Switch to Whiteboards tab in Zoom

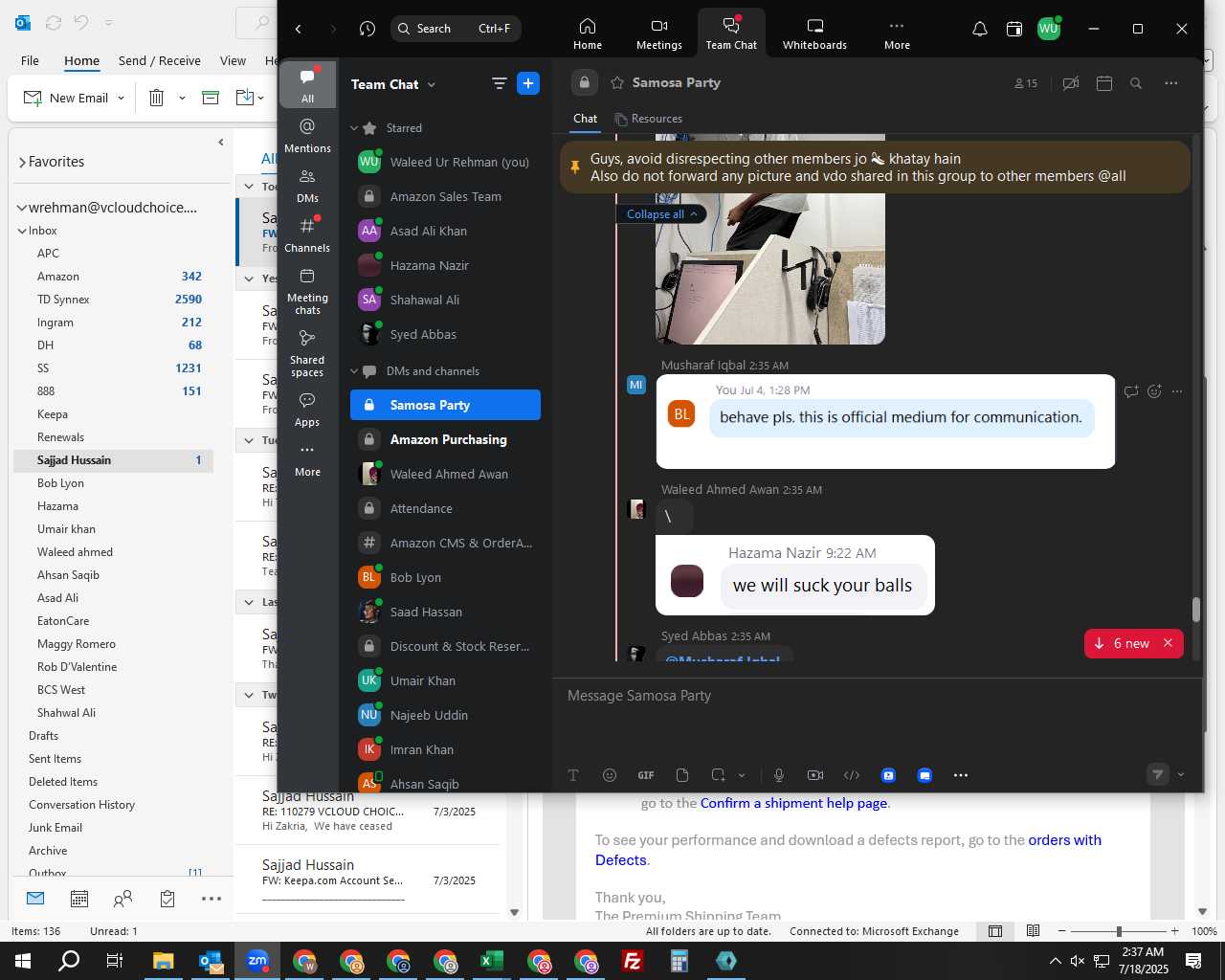pos(814,33)
